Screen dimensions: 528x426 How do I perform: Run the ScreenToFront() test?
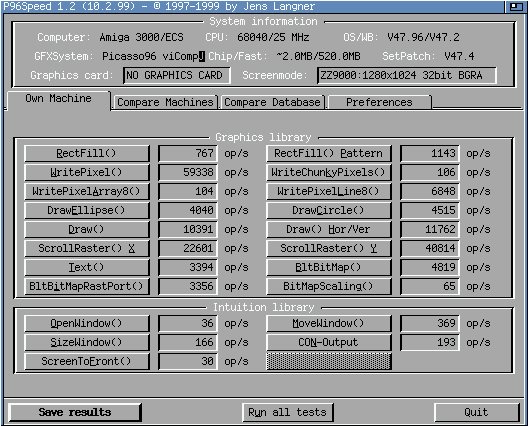87,361
